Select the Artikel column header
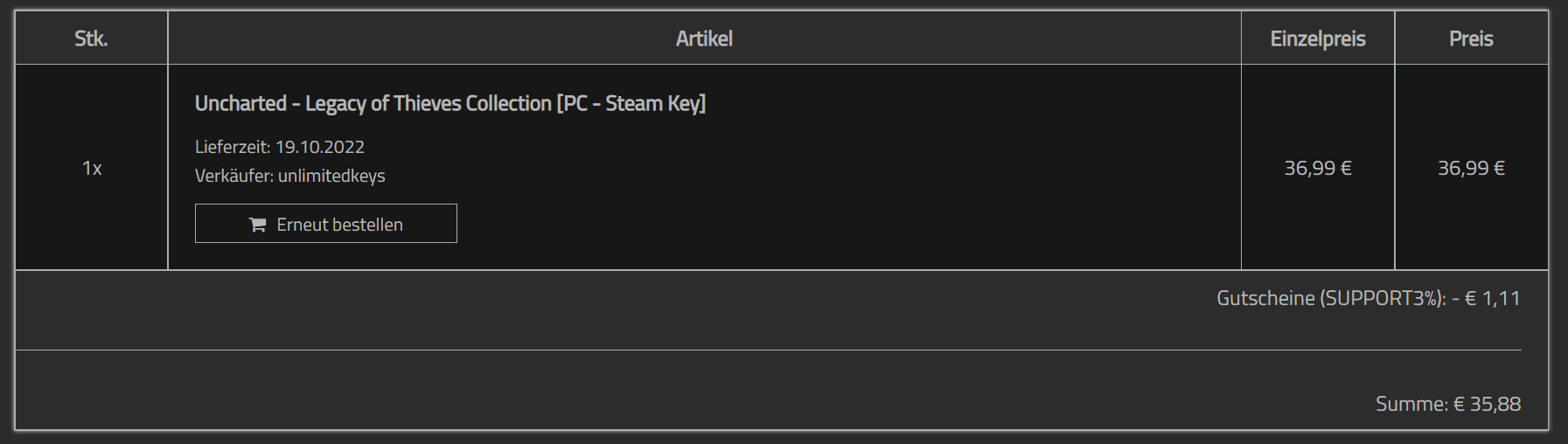The image size is (1568, 444). [704, 38]
